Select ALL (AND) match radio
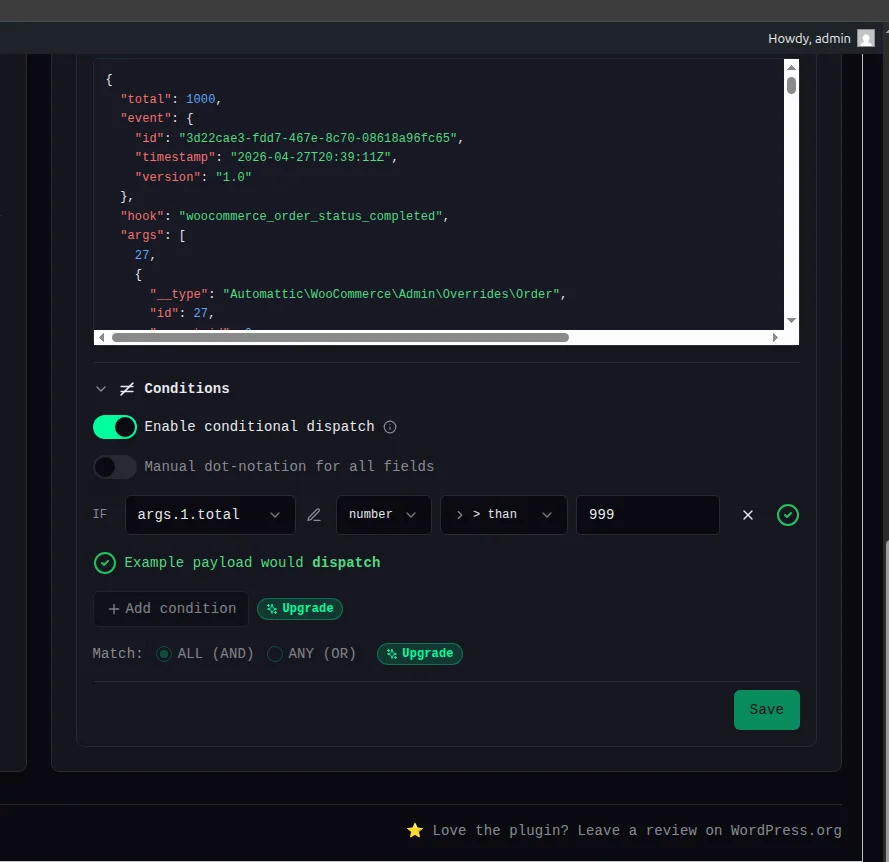The image size is (889, 862). (x=164, y=654)
